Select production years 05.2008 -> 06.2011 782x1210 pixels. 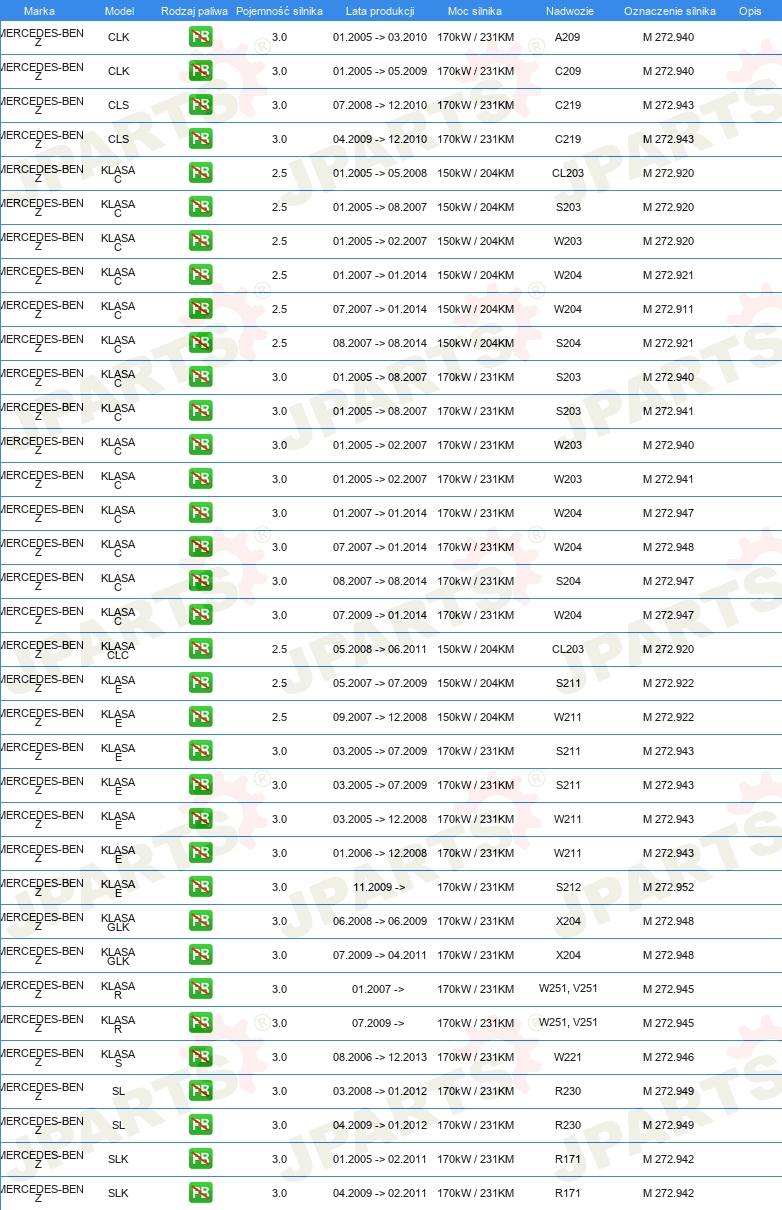[380, 650]
